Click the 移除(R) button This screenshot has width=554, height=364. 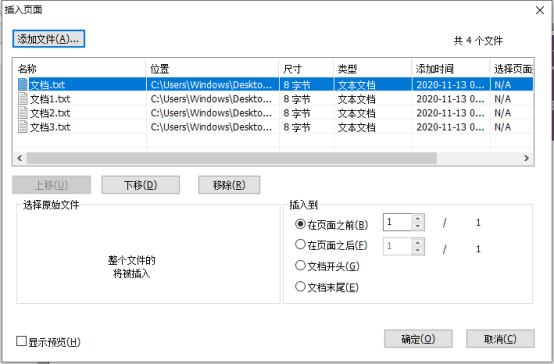tap(229, 185)
